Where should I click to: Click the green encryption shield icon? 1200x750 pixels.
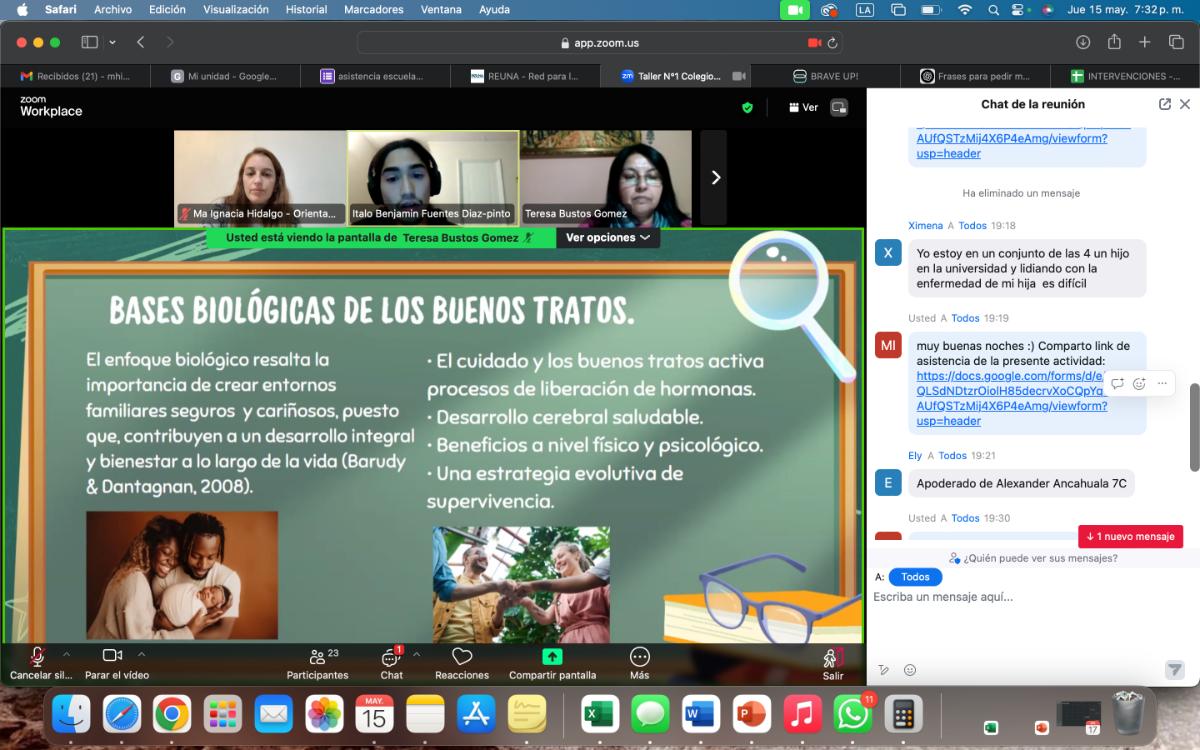(747, 107)
